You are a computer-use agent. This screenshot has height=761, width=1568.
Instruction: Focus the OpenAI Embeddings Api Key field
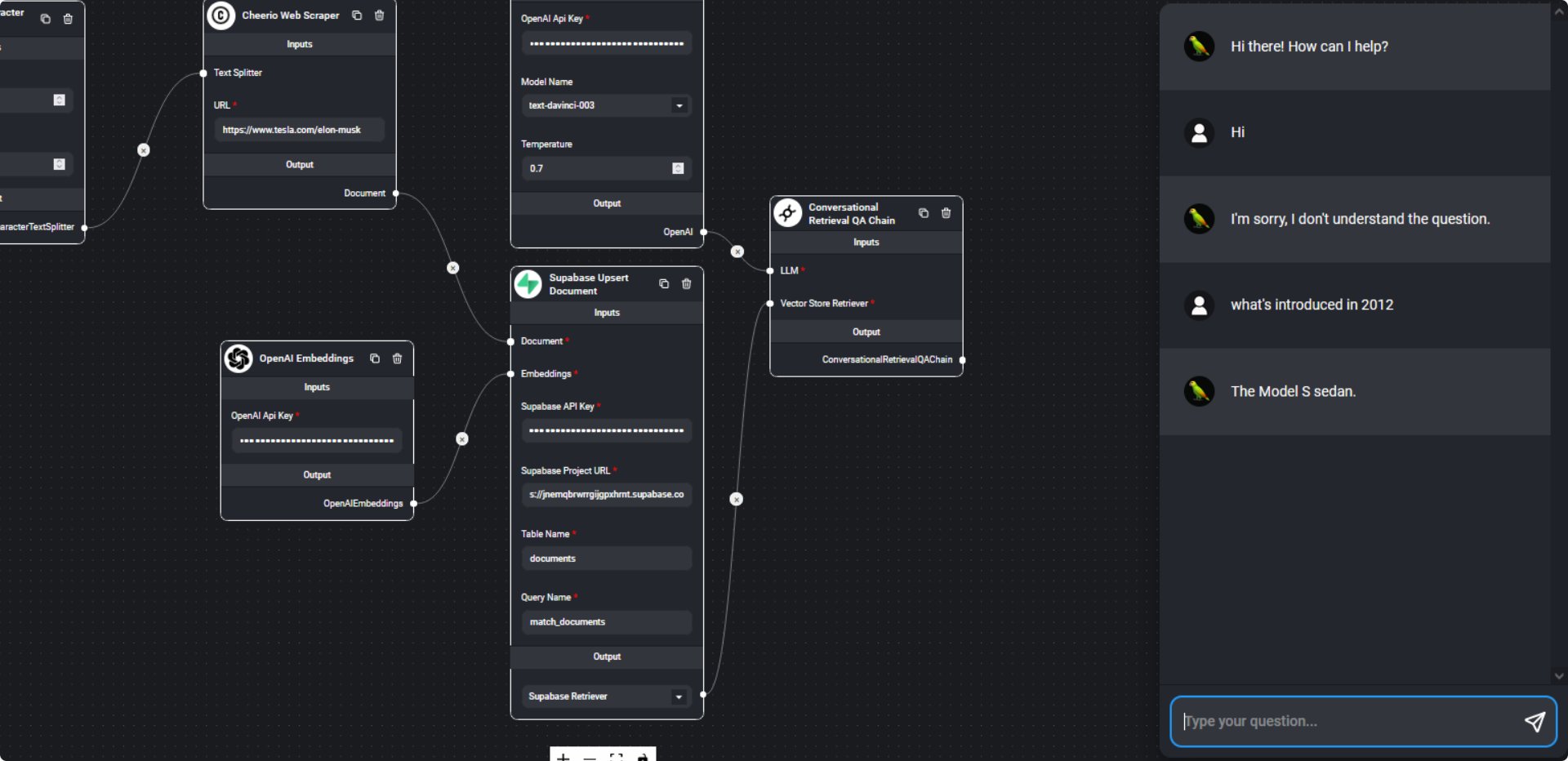(317, 441)
